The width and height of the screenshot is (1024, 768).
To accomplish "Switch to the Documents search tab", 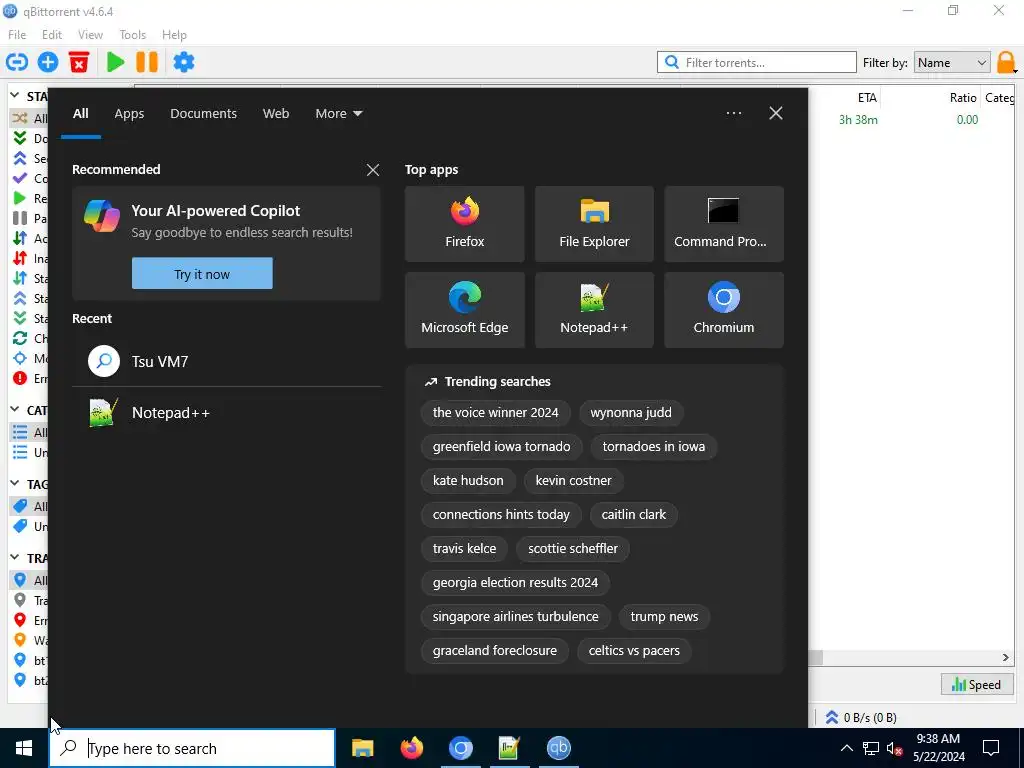I will 204,114.
